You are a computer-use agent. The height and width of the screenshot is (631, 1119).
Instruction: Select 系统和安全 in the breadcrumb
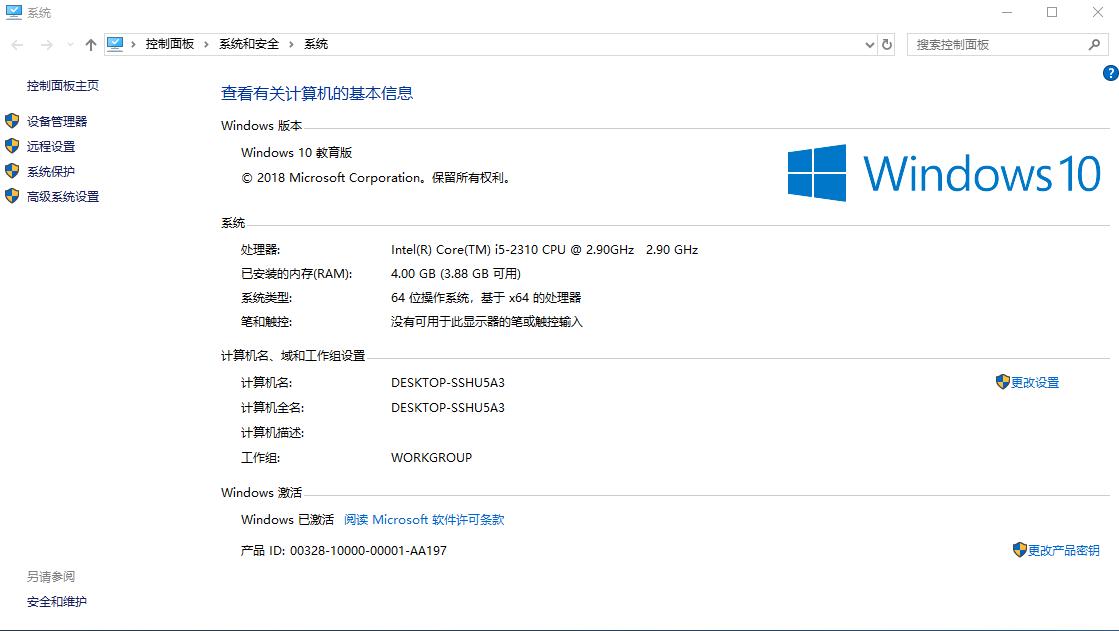249,44
